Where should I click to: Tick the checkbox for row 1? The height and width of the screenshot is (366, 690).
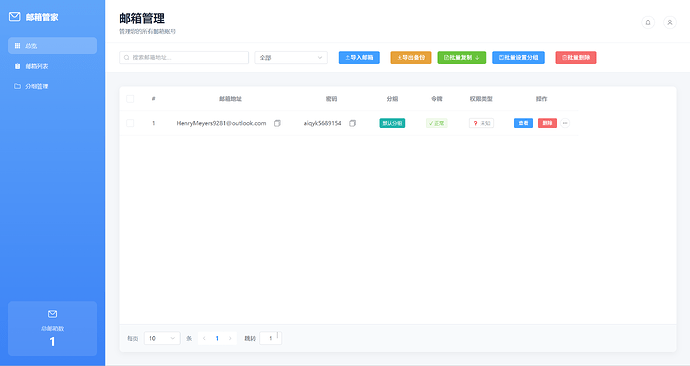[x=130, y=123]
